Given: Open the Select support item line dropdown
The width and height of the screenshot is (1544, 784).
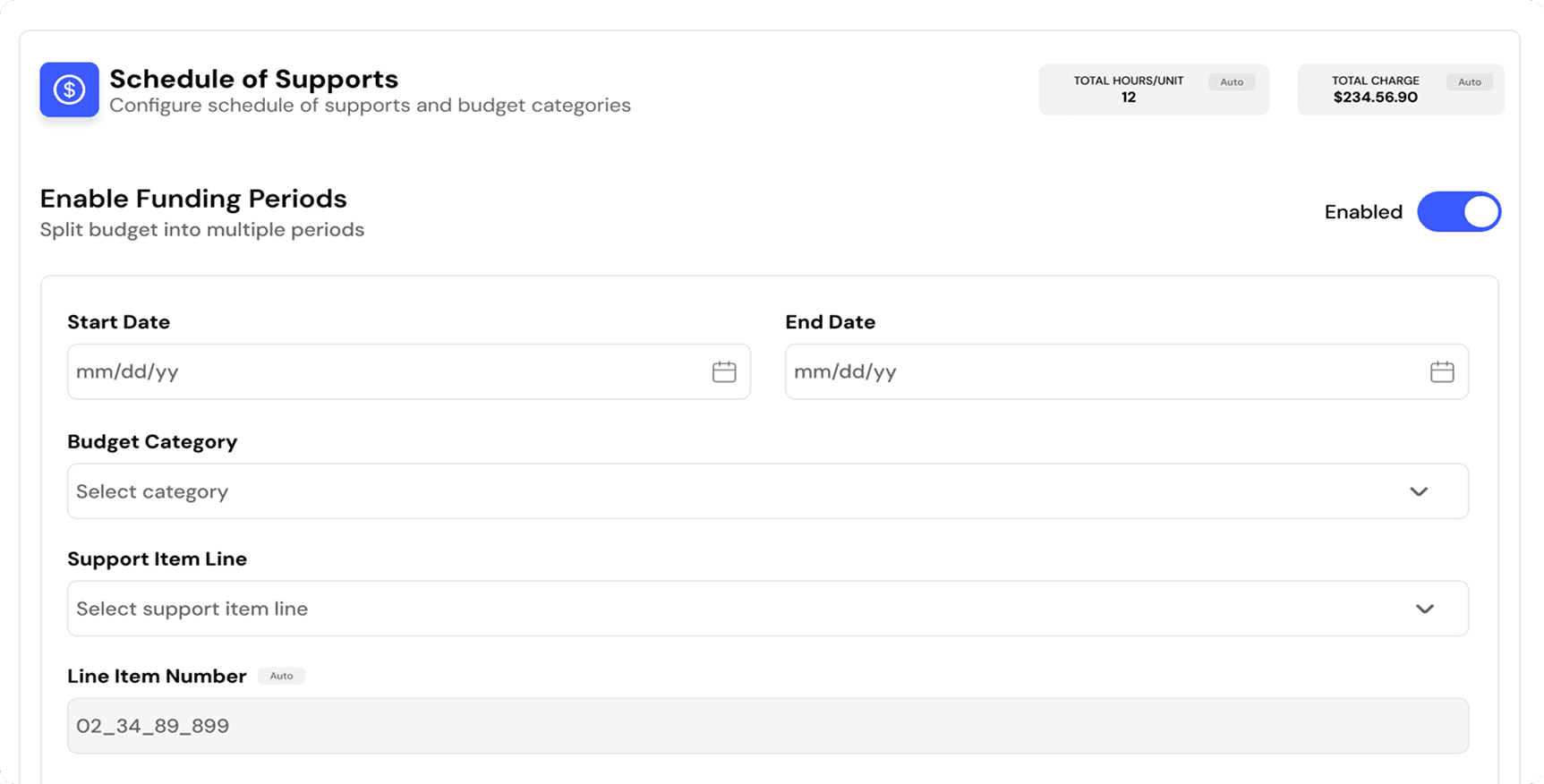Looking at the screenshot, I should (768, 609).
